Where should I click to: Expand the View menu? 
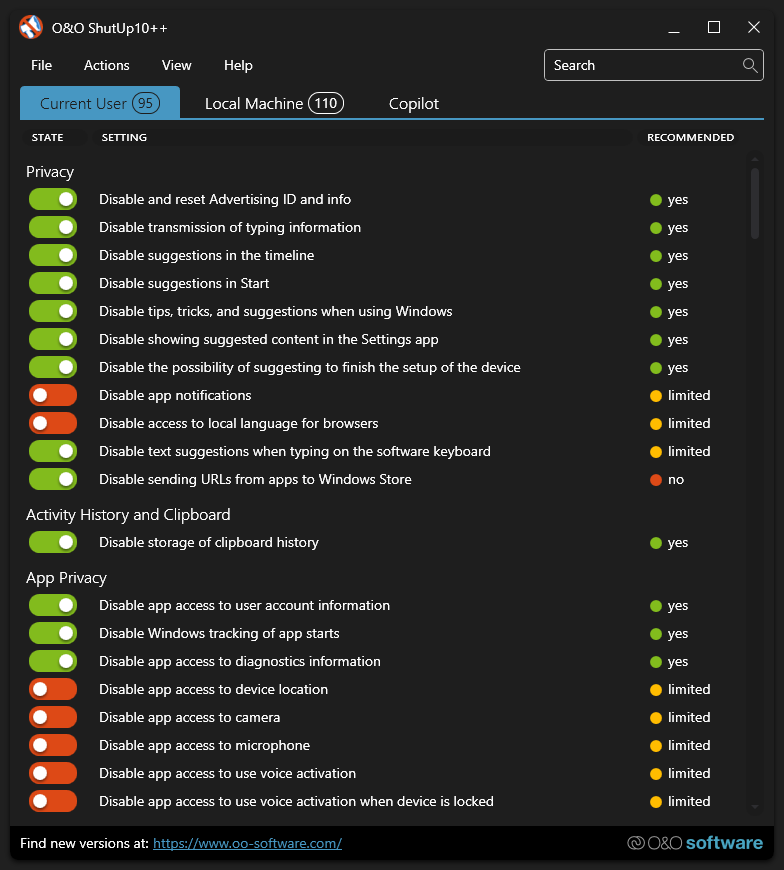(x=176, y=66)
